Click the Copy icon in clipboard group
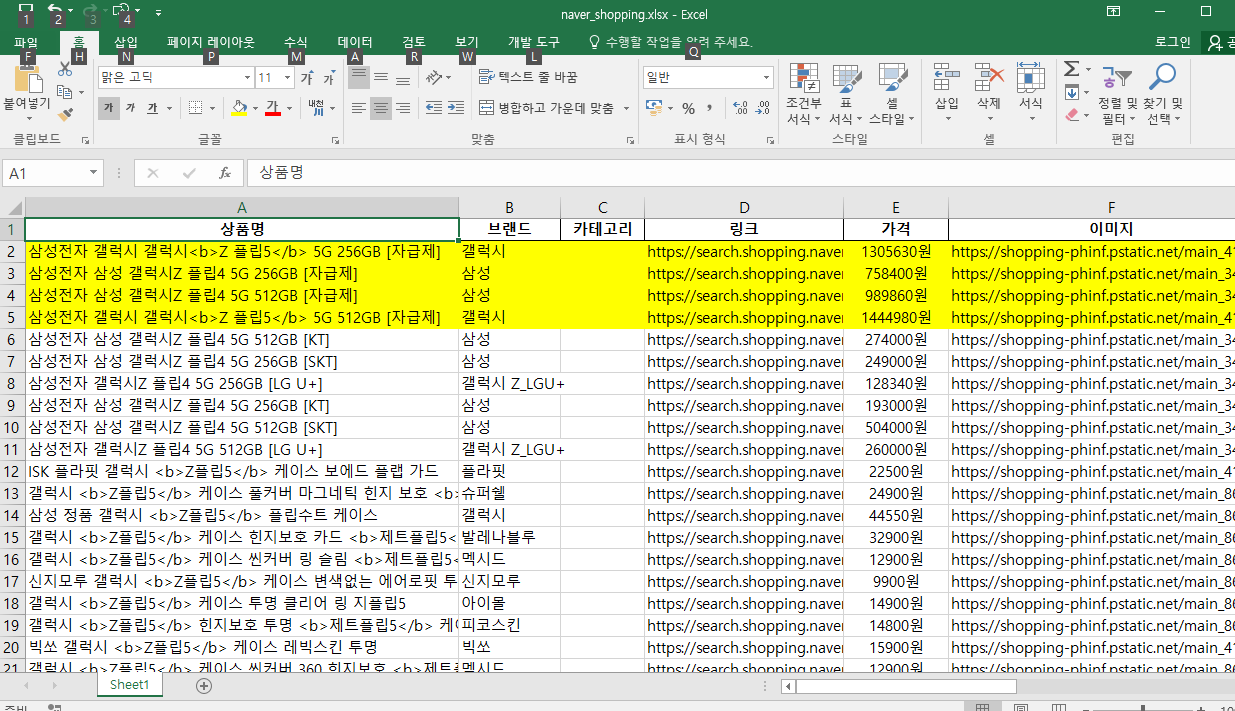The image size is (1235, 711). point(65,92)
